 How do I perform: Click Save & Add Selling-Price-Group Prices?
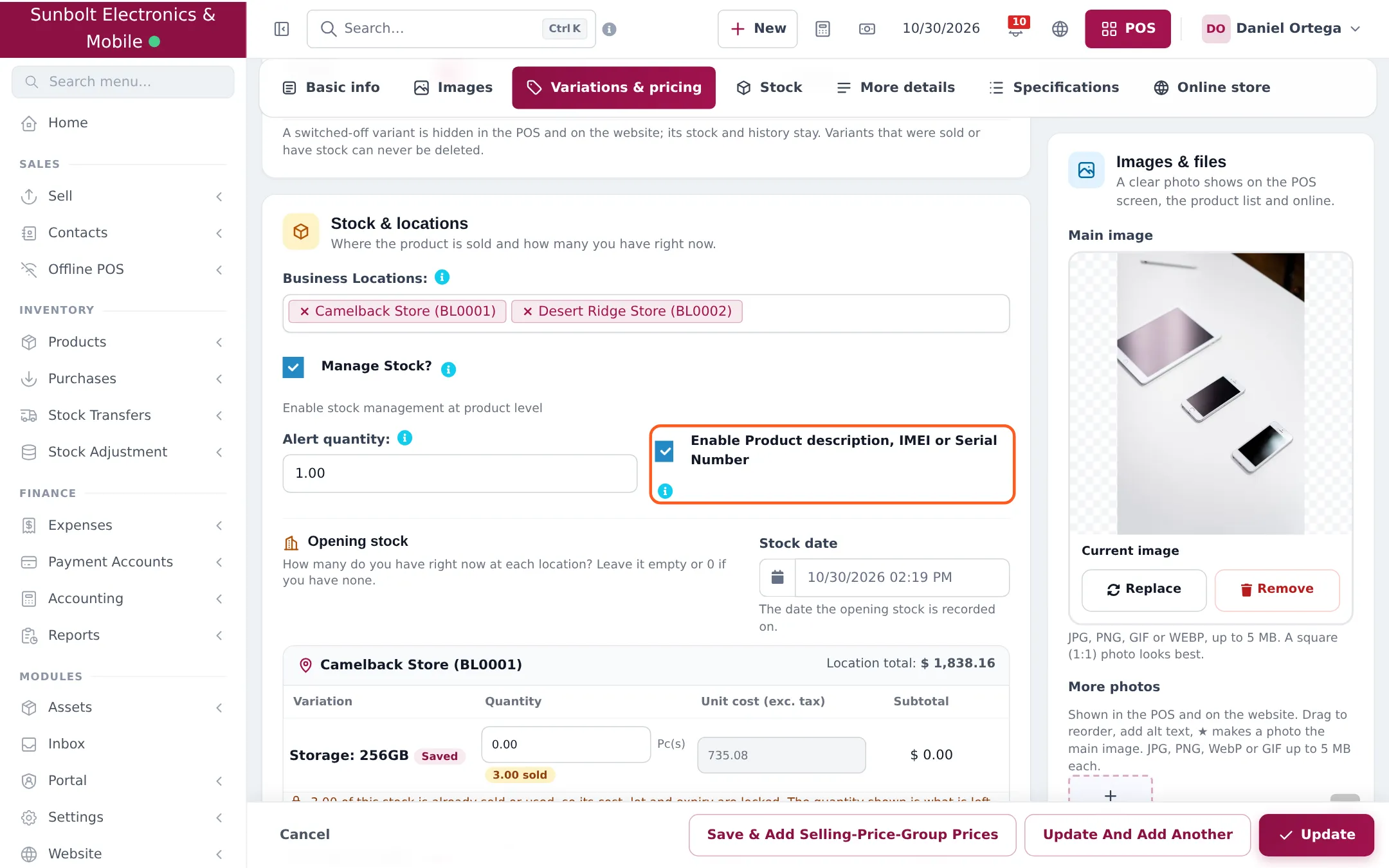[x=852, y=835]
